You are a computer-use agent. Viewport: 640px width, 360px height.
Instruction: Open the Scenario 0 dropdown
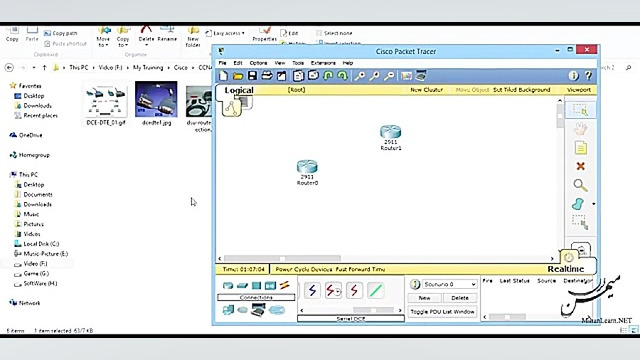click(449, 284)
